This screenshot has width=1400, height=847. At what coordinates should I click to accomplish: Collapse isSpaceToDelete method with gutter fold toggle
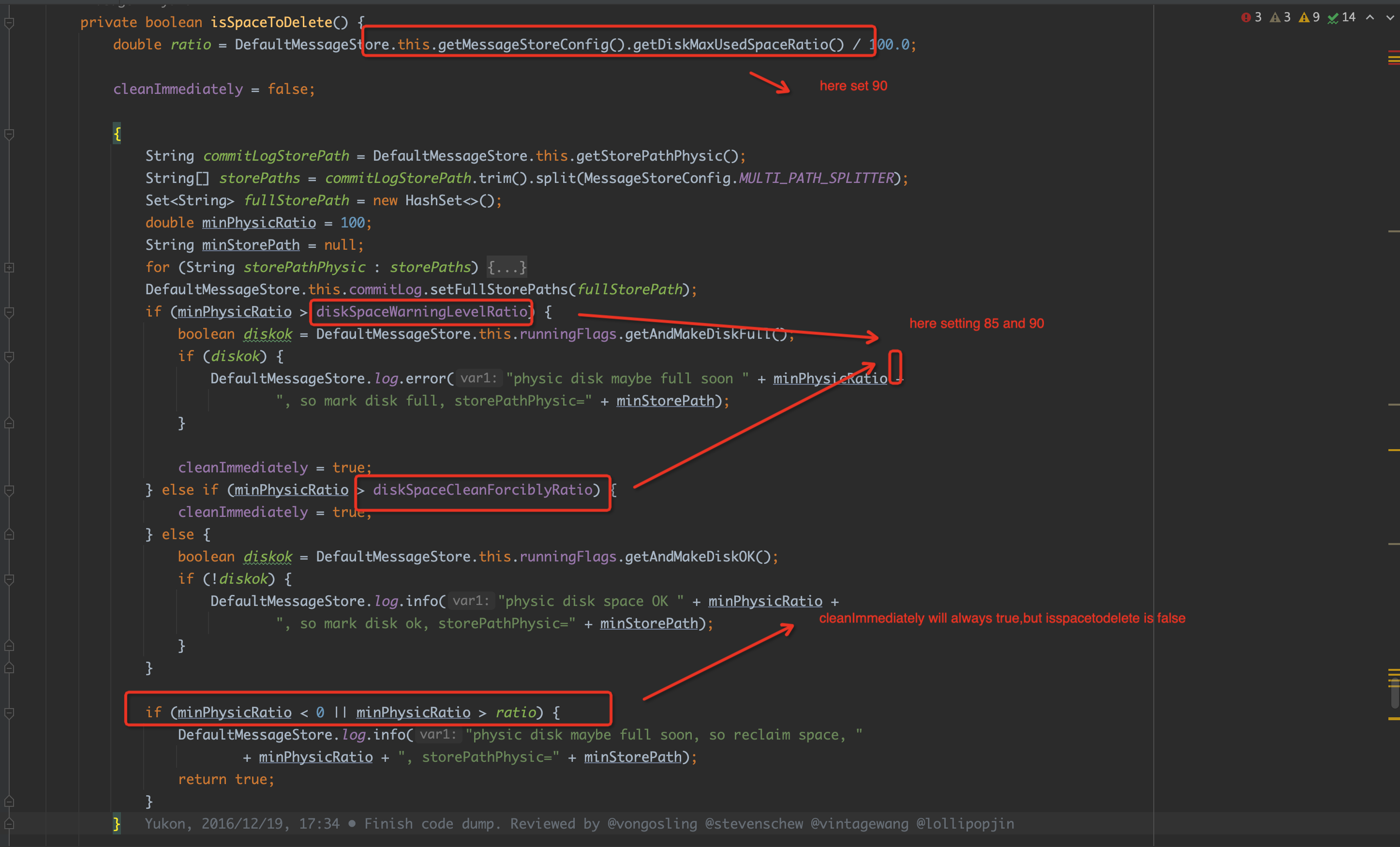(9, 23)
